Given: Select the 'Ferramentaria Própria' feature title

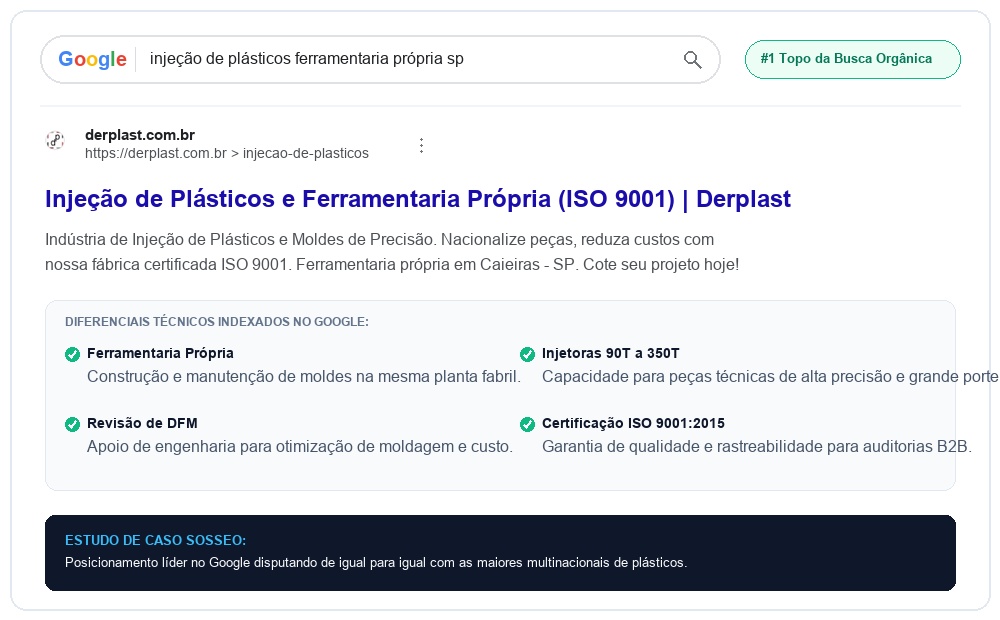Looking at the screenshot, I should [160, 353].
